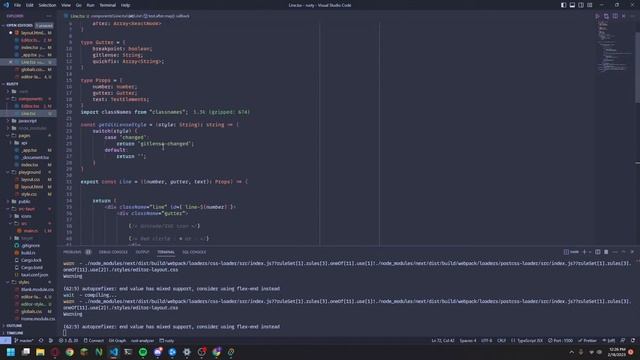Open File Explorer from the taskbar

40,352
